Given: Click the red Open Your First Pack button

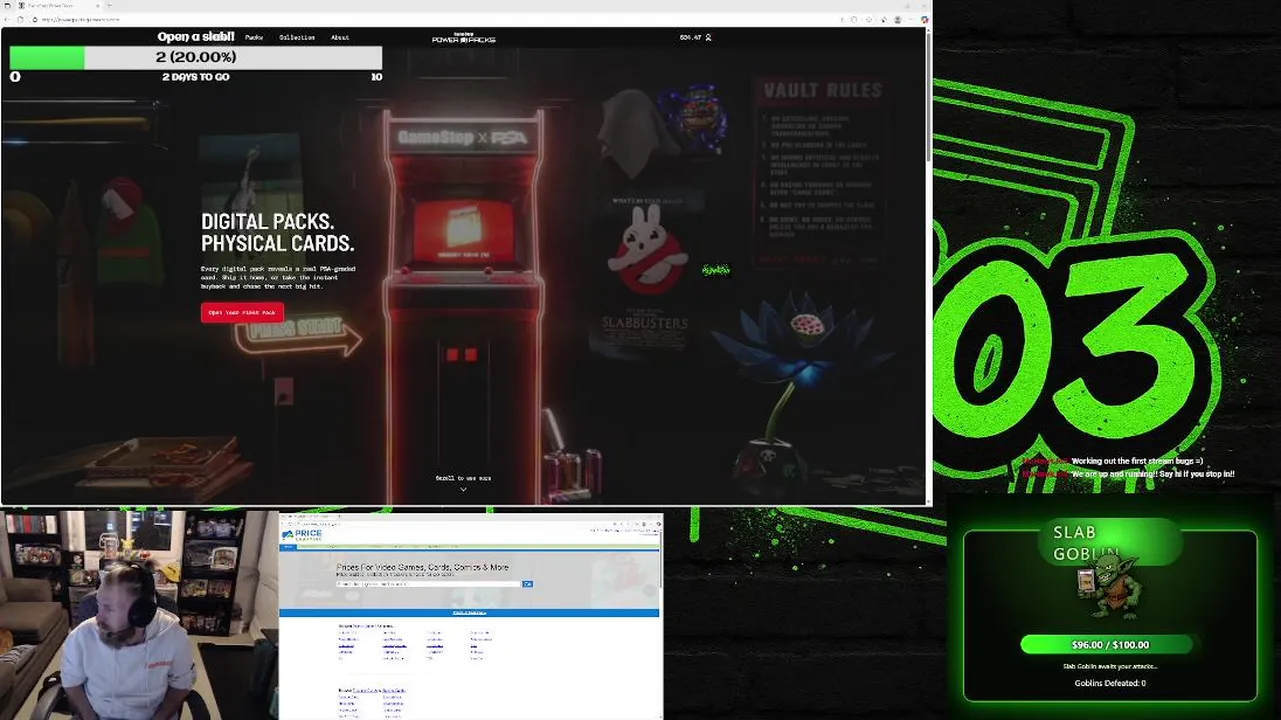Looking at the screenshot, I should click(x=242, y=312).
